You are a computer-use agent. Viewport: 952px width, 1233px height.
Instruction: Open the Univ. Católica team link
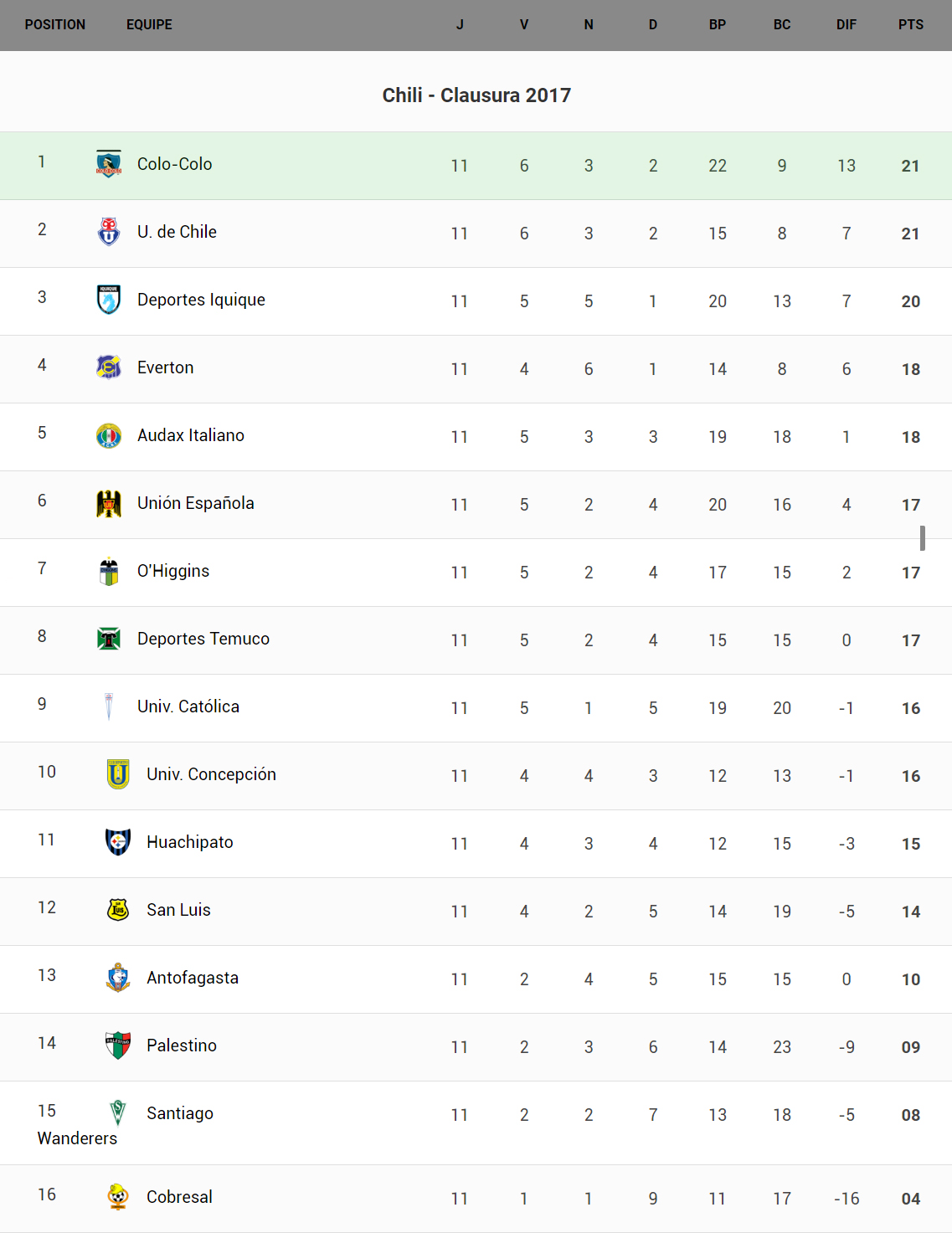coord(188,706)
